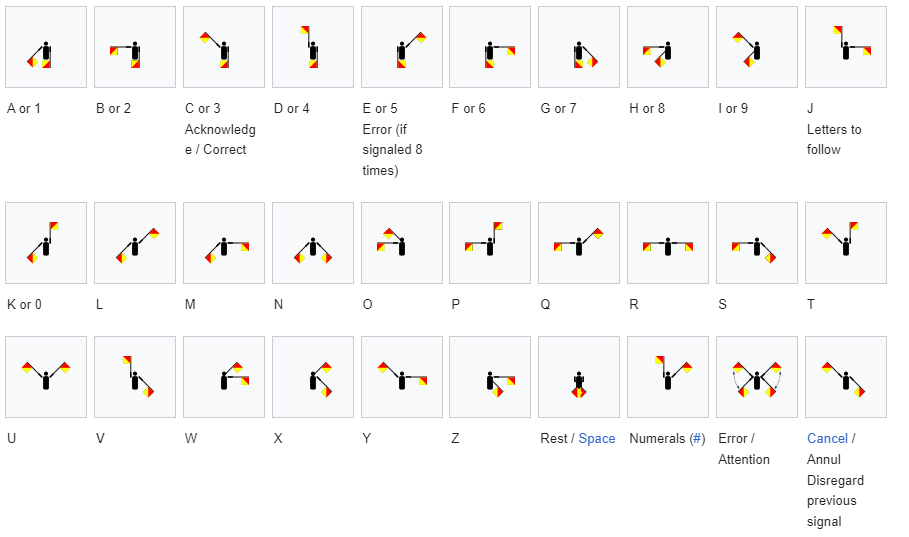Click the Cancel / Annul flag image
The height and width of the screenshot is (537, 909).
coord(846,377)
